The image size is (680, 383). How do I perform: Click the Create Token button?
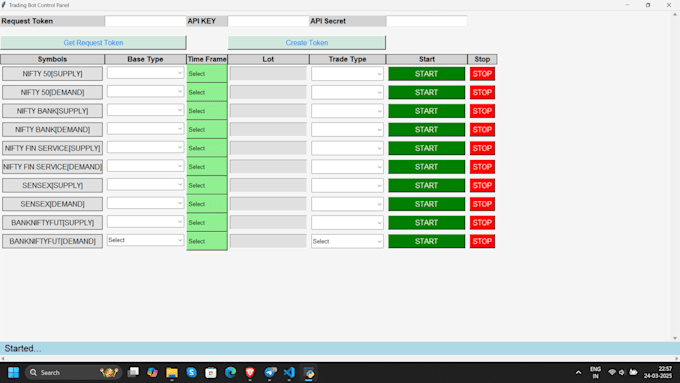307,43
